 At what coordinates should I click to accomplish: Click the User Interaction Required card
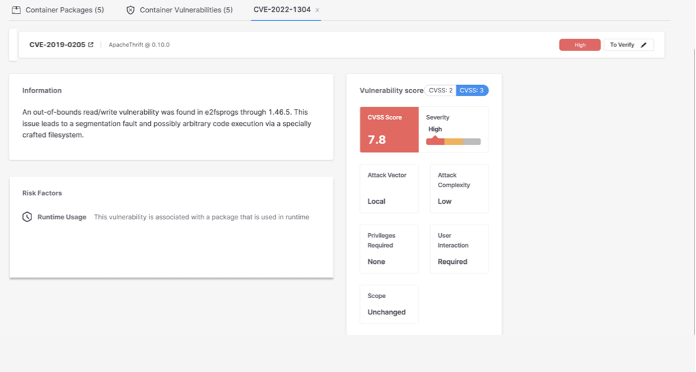pos(459,249)
